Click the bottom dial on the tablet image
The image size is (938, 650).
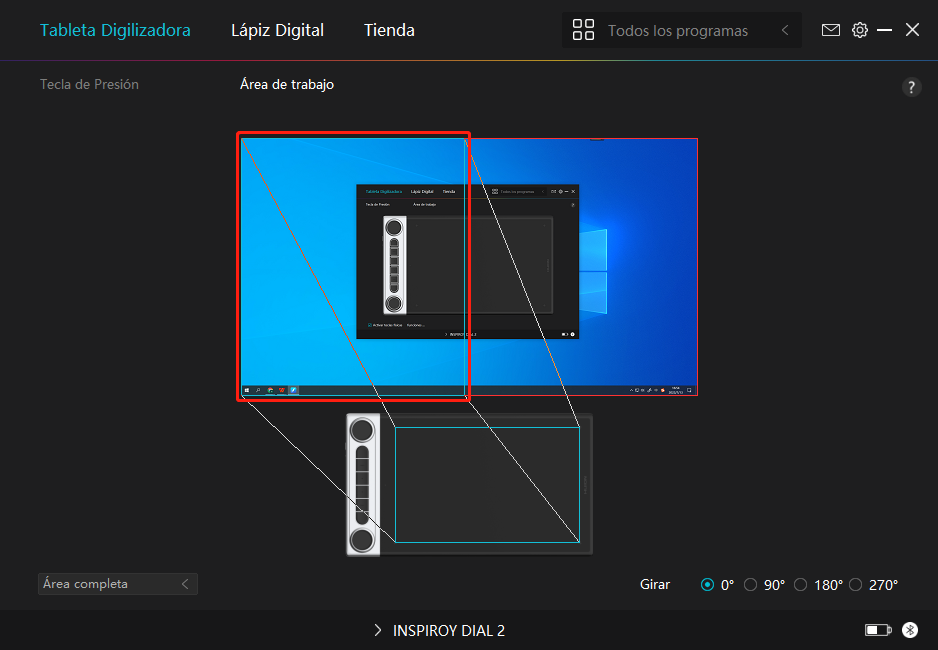[363, 539]
